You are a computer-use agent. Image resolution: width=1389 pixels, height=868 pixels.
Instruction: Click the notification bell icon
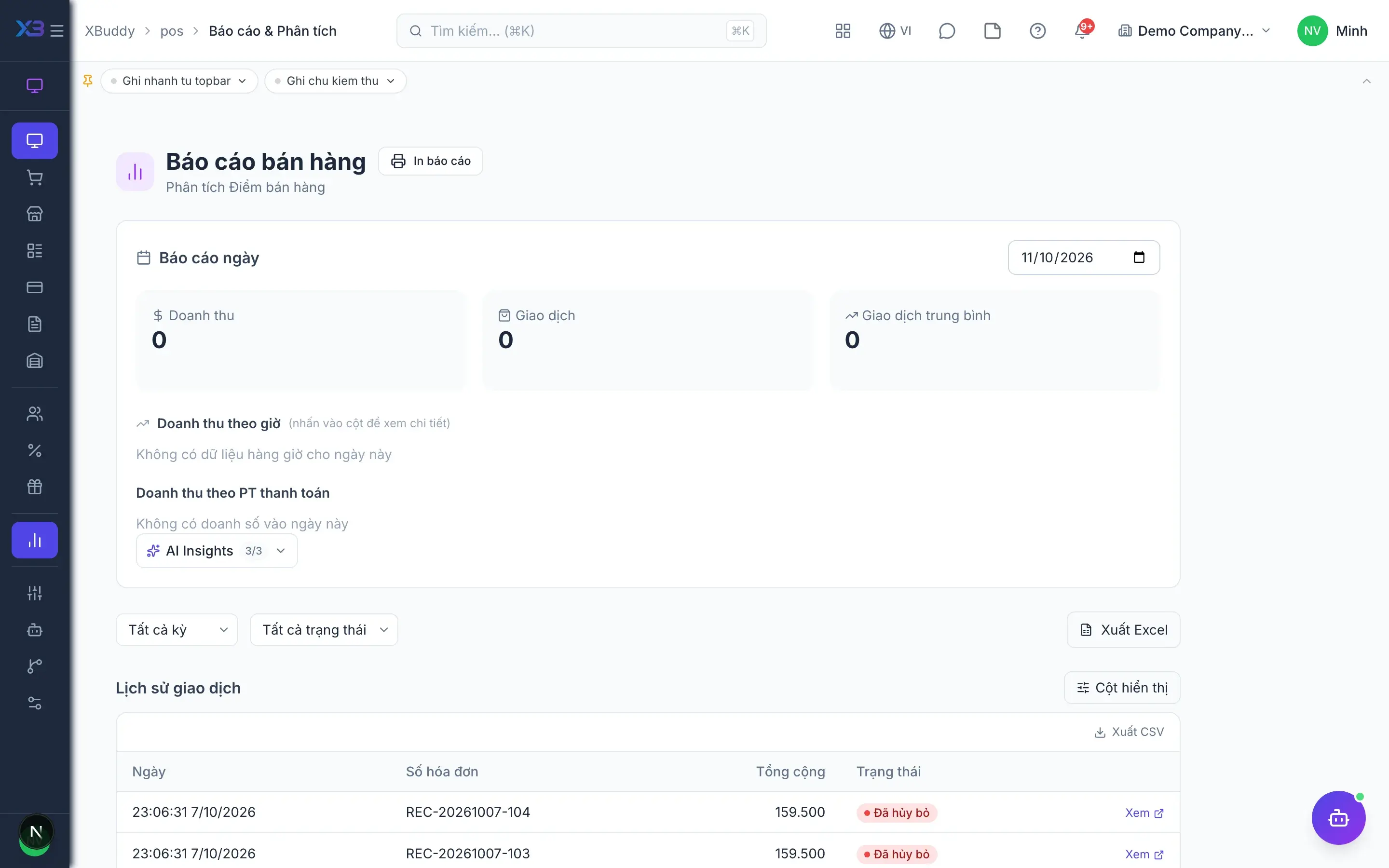tap(1082, 30)
